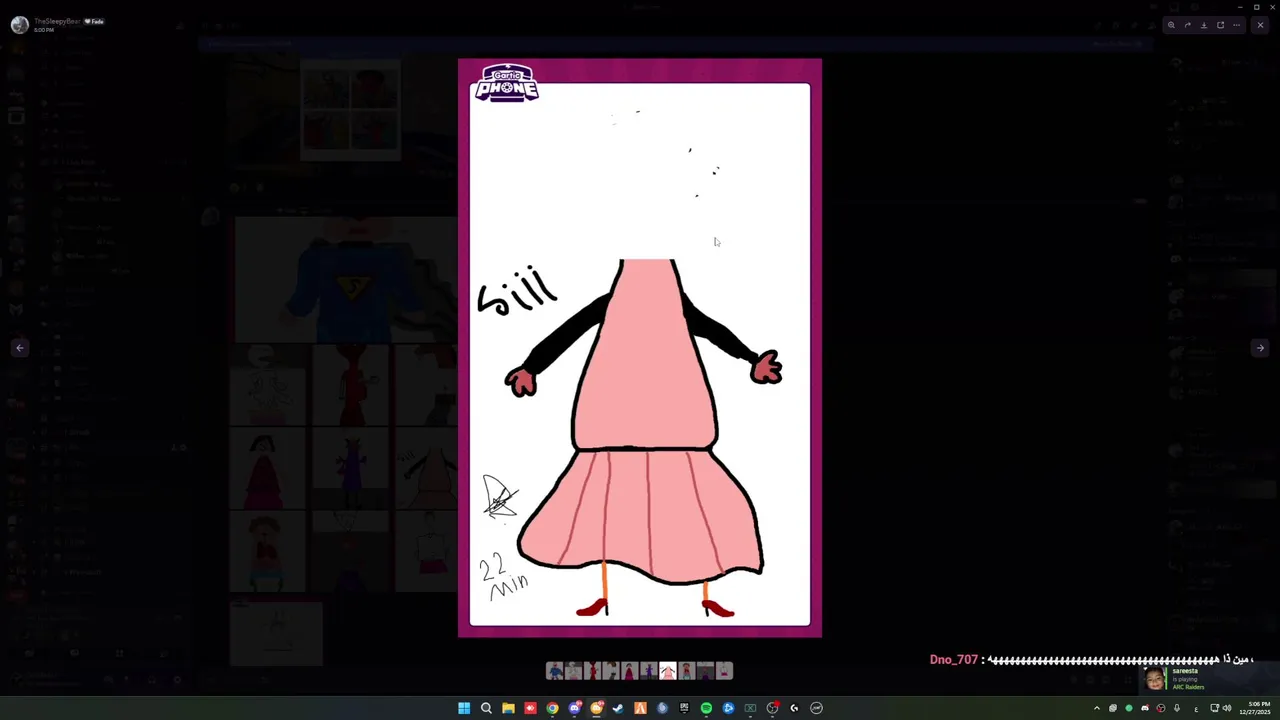Click the green circle tray icon
Viewport: 1280px width, 720px height.
point(1129,708)
